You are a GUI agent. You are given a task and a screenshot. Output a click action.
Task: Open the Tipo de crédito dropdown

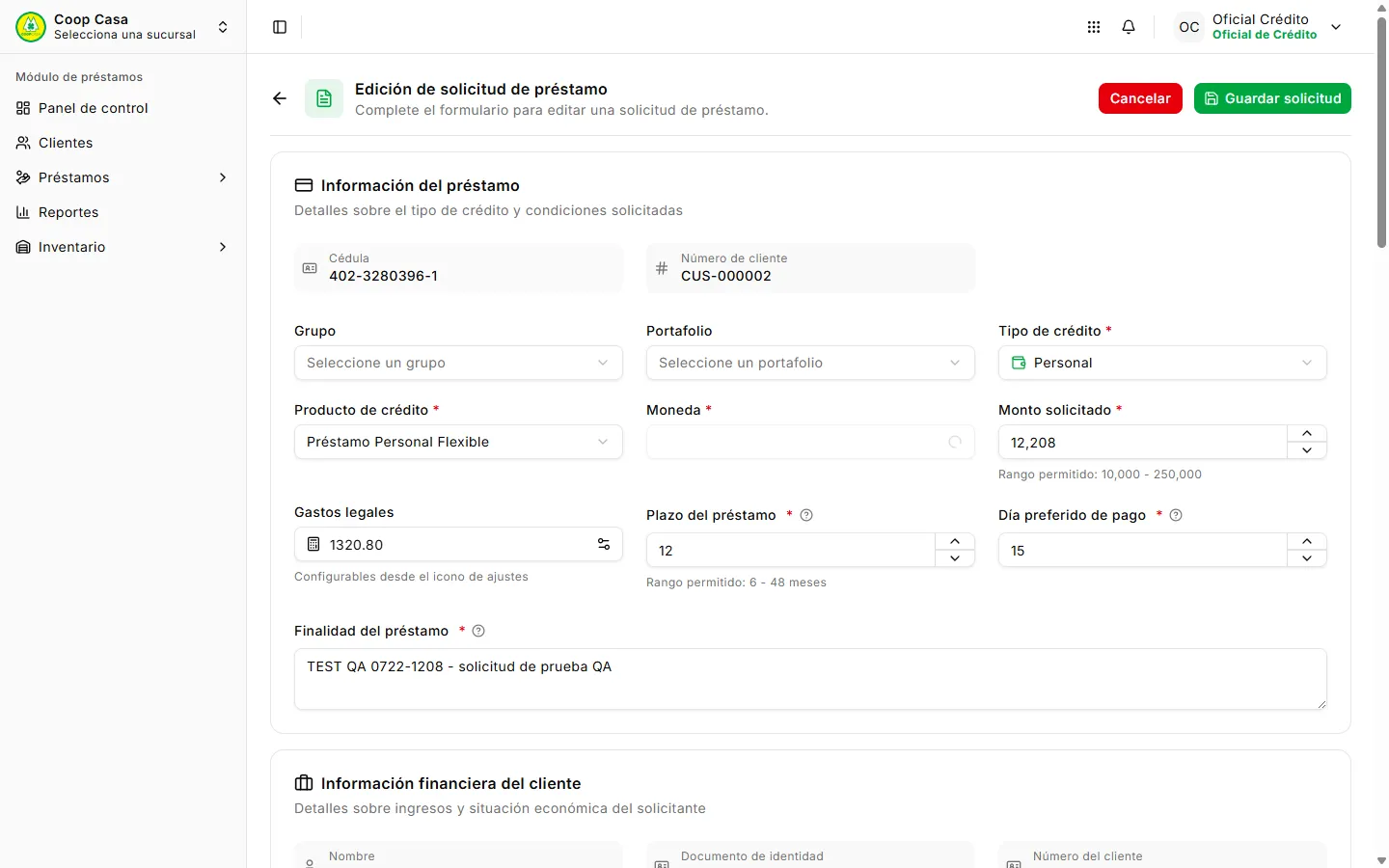(x=1162, y=363)
